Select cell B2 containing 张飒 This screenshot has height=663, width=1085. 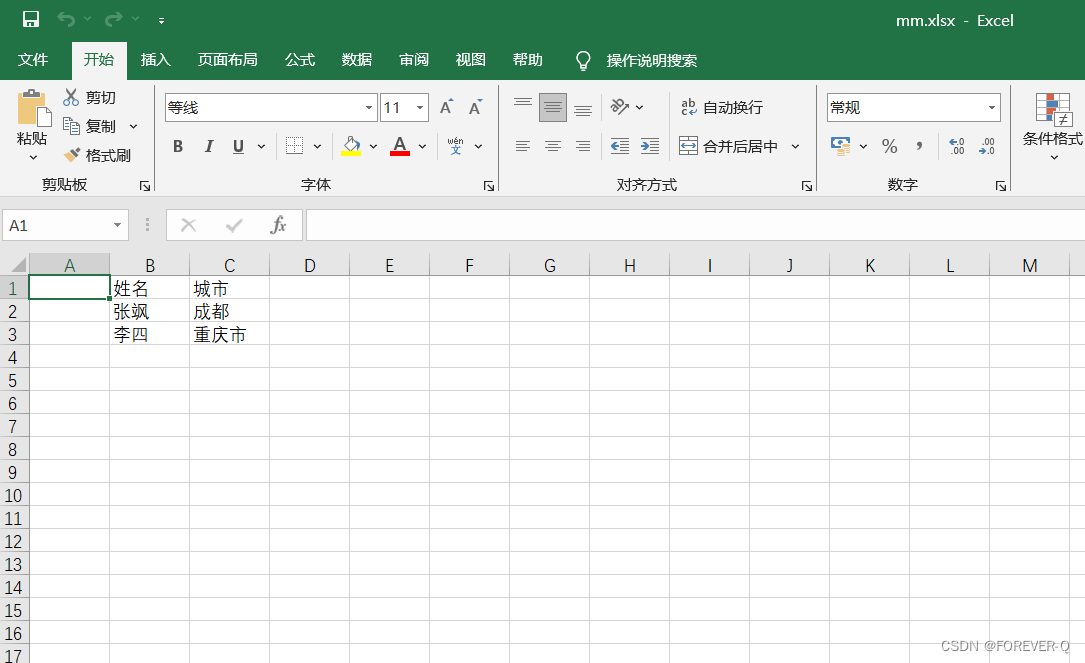point(150,311)
